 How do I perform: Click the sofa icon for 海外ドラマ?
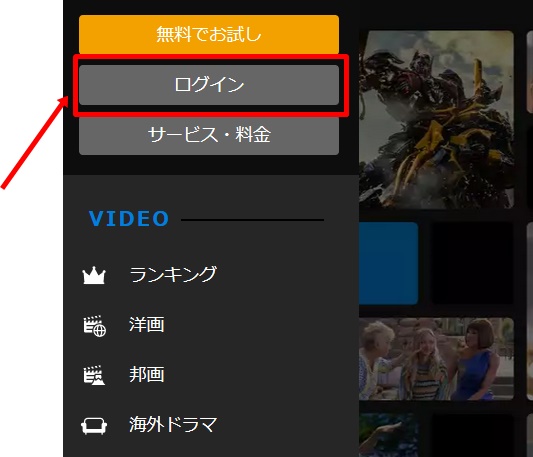94,425
